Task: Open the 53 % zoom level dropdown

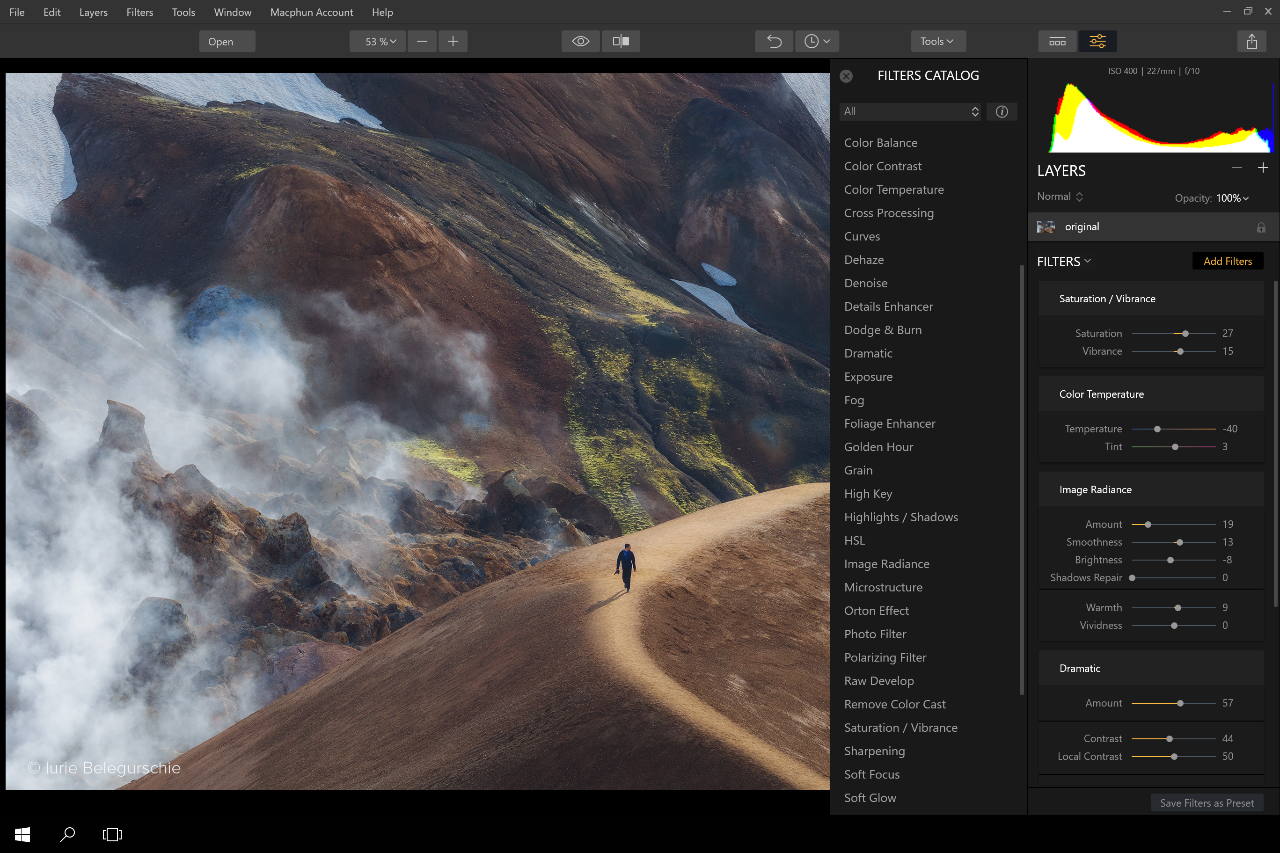Action: pyautogui.click(x=378, y=41)
